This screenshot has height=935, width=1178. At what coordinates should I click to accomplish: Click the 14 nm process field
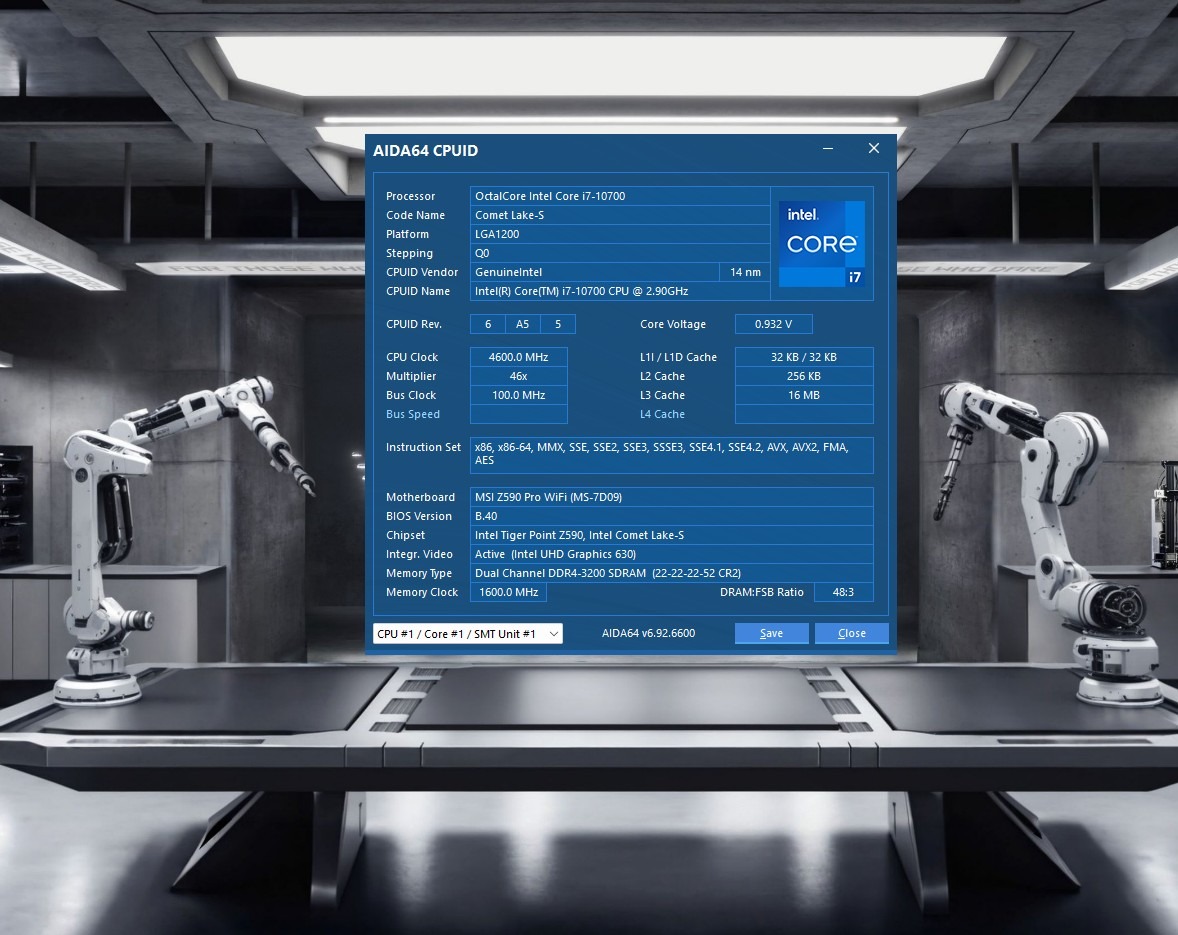(745, 272)
